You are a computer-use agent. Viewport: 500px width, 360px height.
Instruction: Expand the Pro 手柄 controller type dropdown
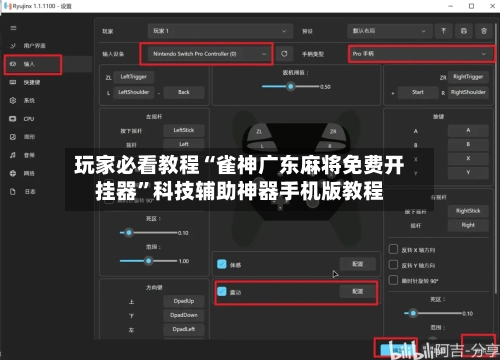tap(422, 54)
